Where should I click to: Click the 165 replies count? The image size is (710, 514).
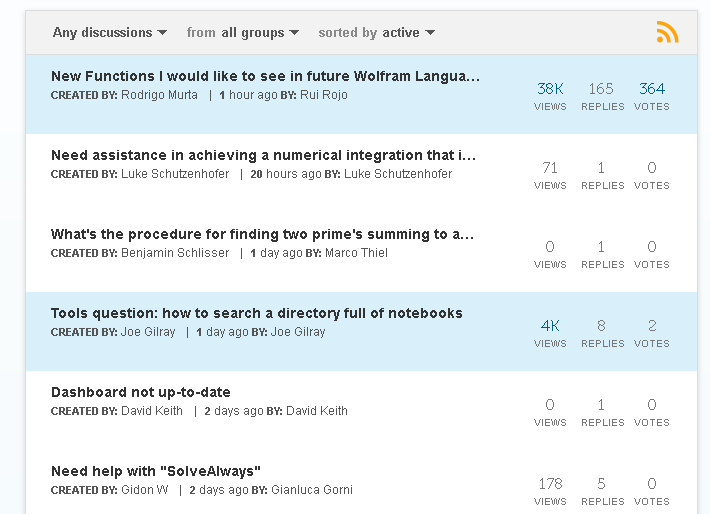click(601, 89)
